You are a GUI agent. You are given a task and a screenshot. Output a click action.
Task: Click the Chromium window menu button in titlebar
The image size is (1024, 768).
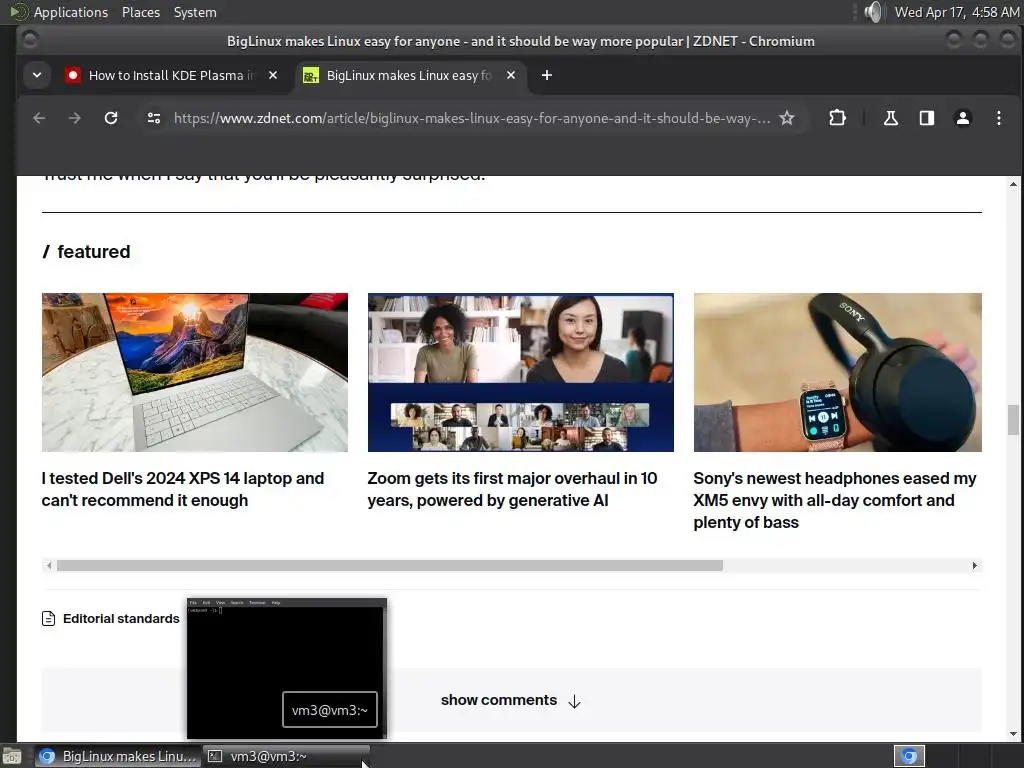(x=29, y=40)
